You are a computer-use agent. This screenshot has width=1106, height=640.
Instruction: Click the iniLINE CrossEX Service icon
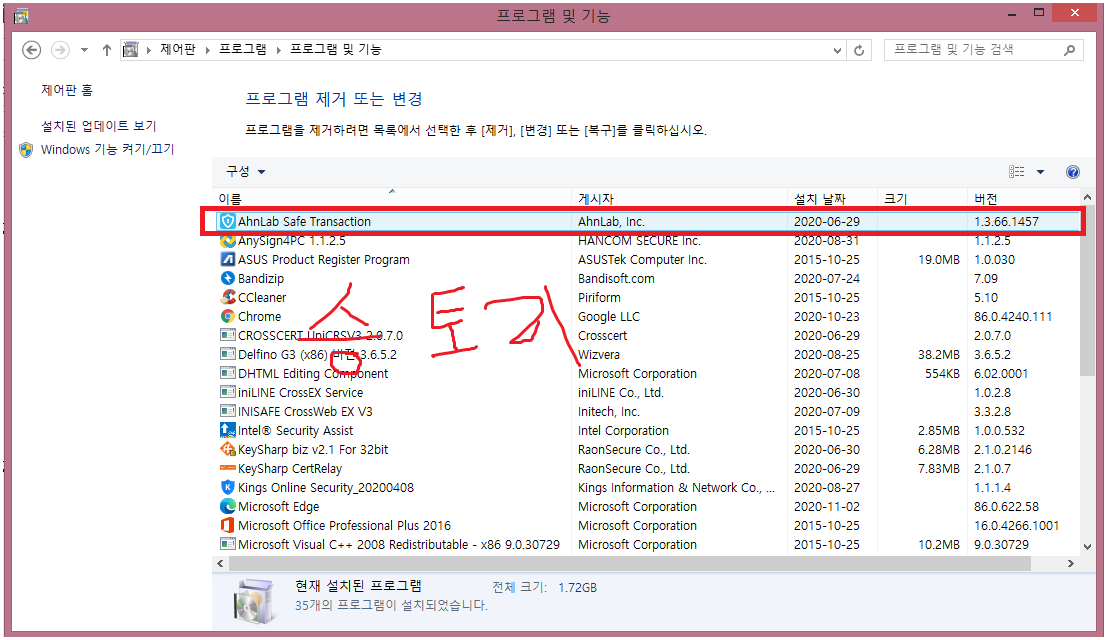coord(227,393)
